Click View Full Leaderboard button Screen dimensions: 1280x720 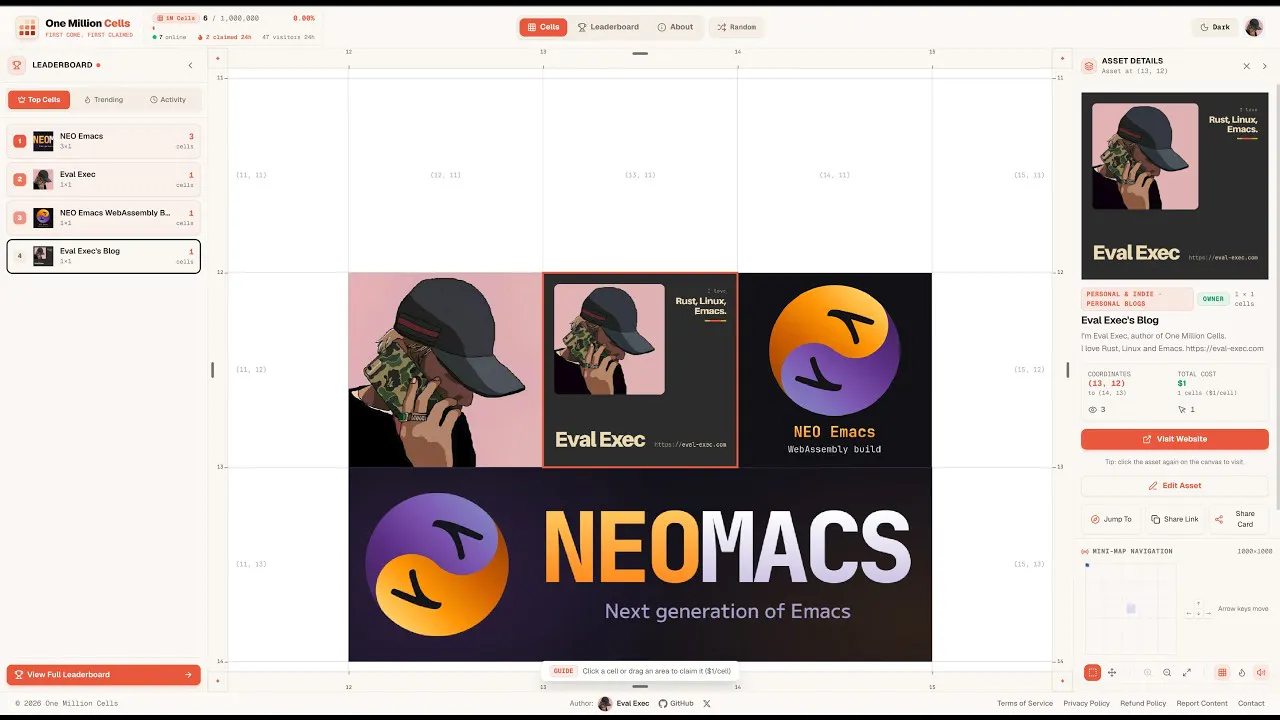click(104, 674)
